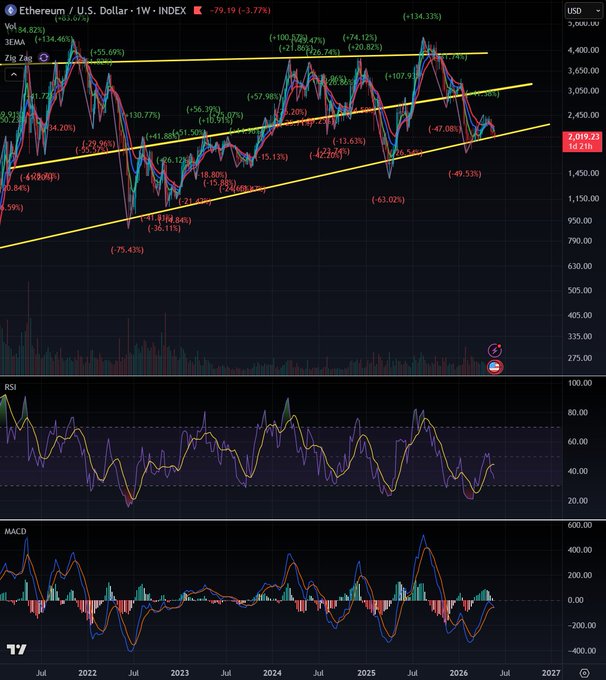Click the (+107.93%) zig zag label
606x680 pixels.
pyautogui.click(x=403, y=76)
